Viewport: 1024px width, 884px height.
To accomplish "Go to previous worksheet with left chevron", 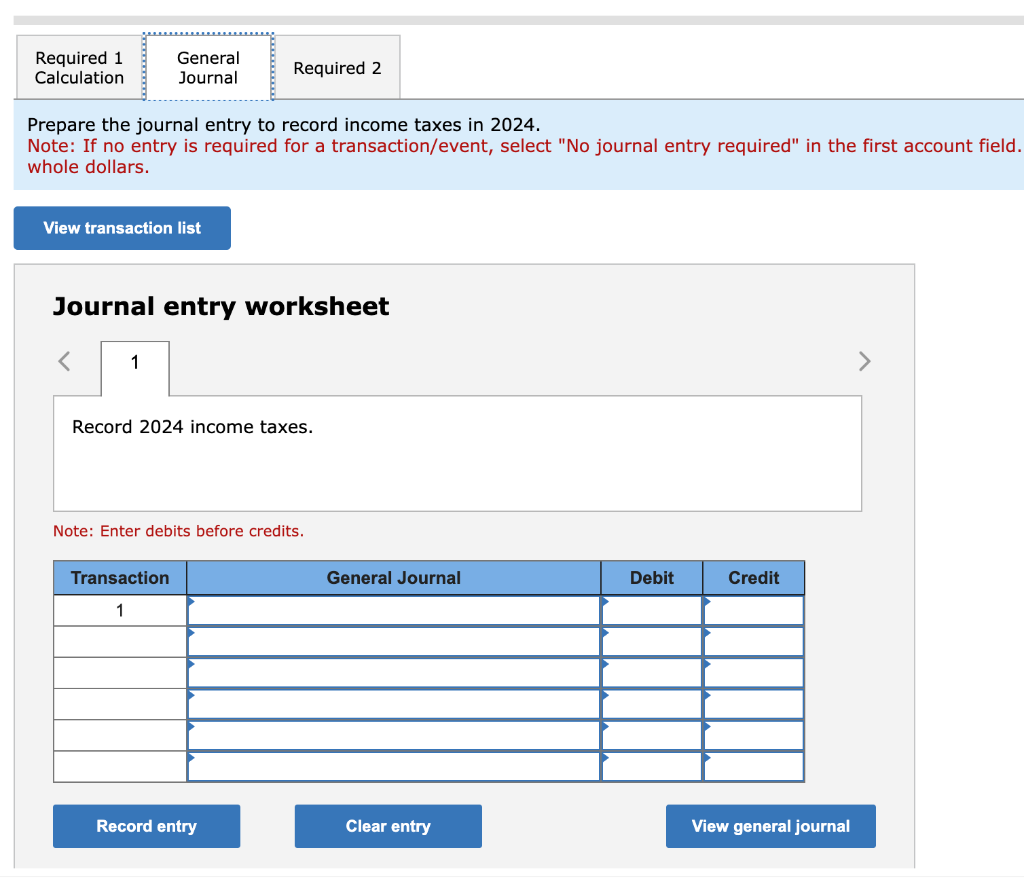I will coord(64,361).
